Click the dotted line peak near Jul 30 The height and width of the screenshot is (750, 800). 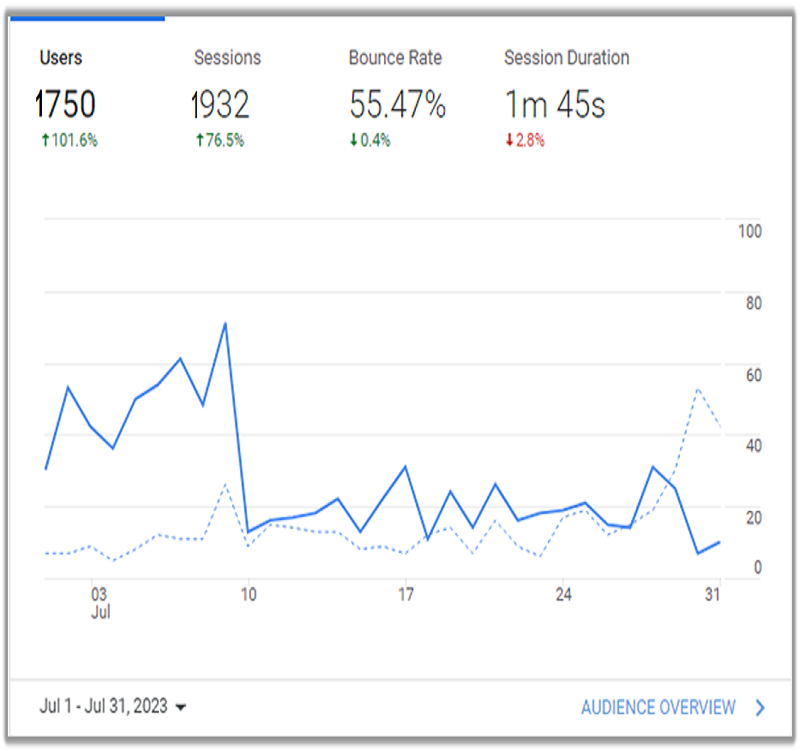697,388
